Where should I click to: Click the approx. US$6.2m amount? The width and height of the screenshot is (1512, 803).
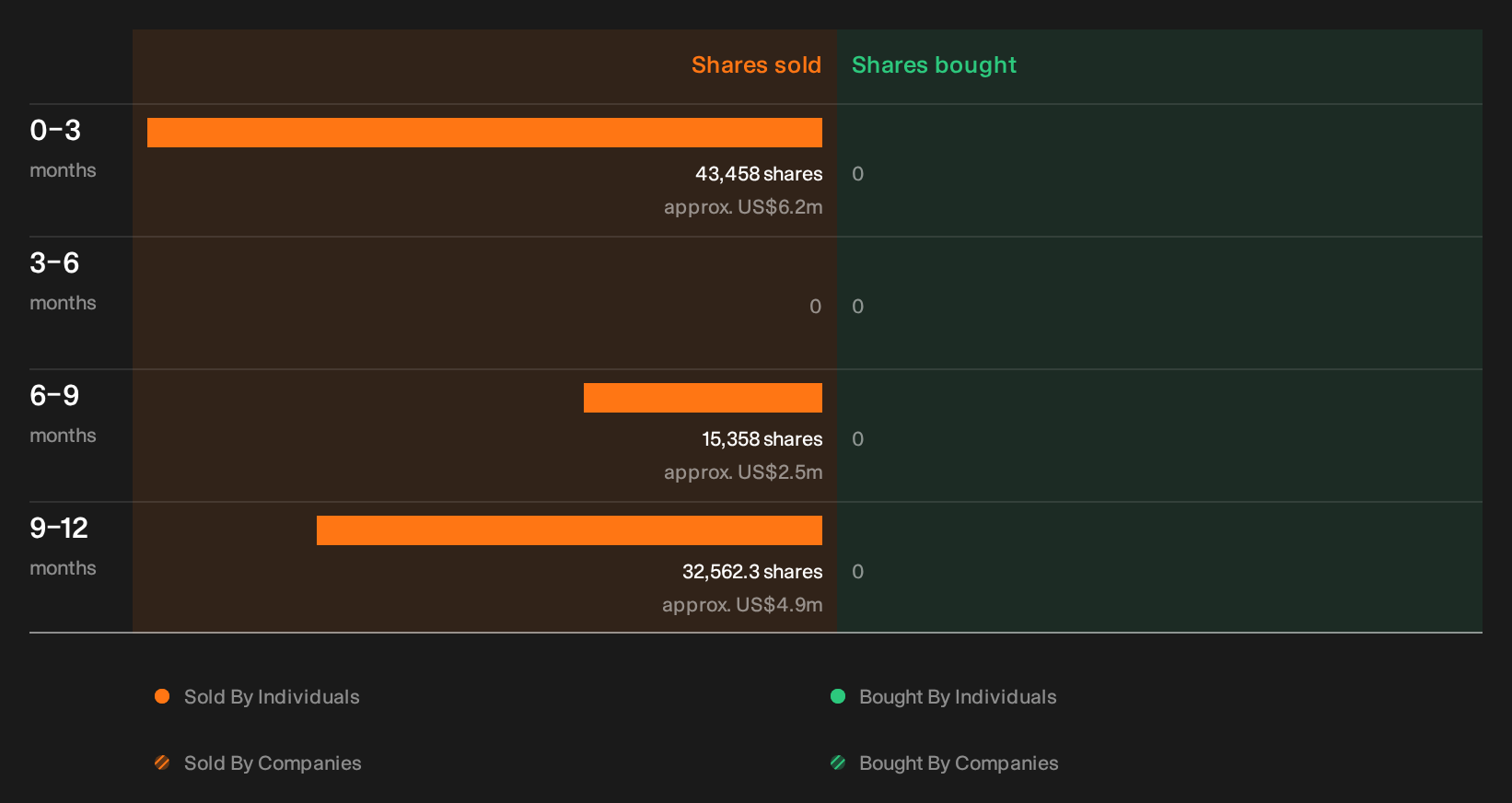(x=743, y=207)
